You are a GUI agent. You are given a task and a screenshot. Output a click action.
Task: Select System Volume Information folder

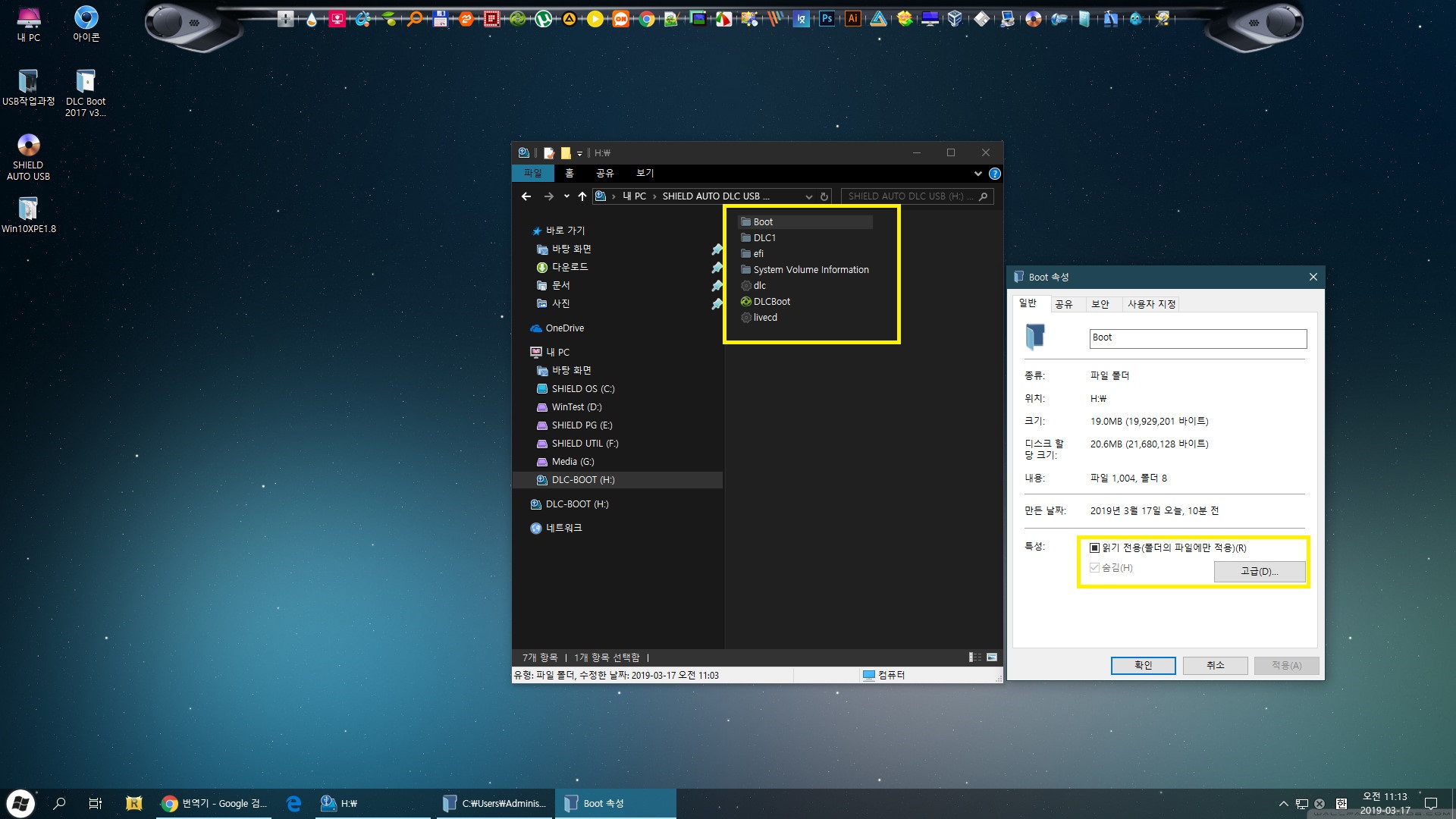click(805, 270)
